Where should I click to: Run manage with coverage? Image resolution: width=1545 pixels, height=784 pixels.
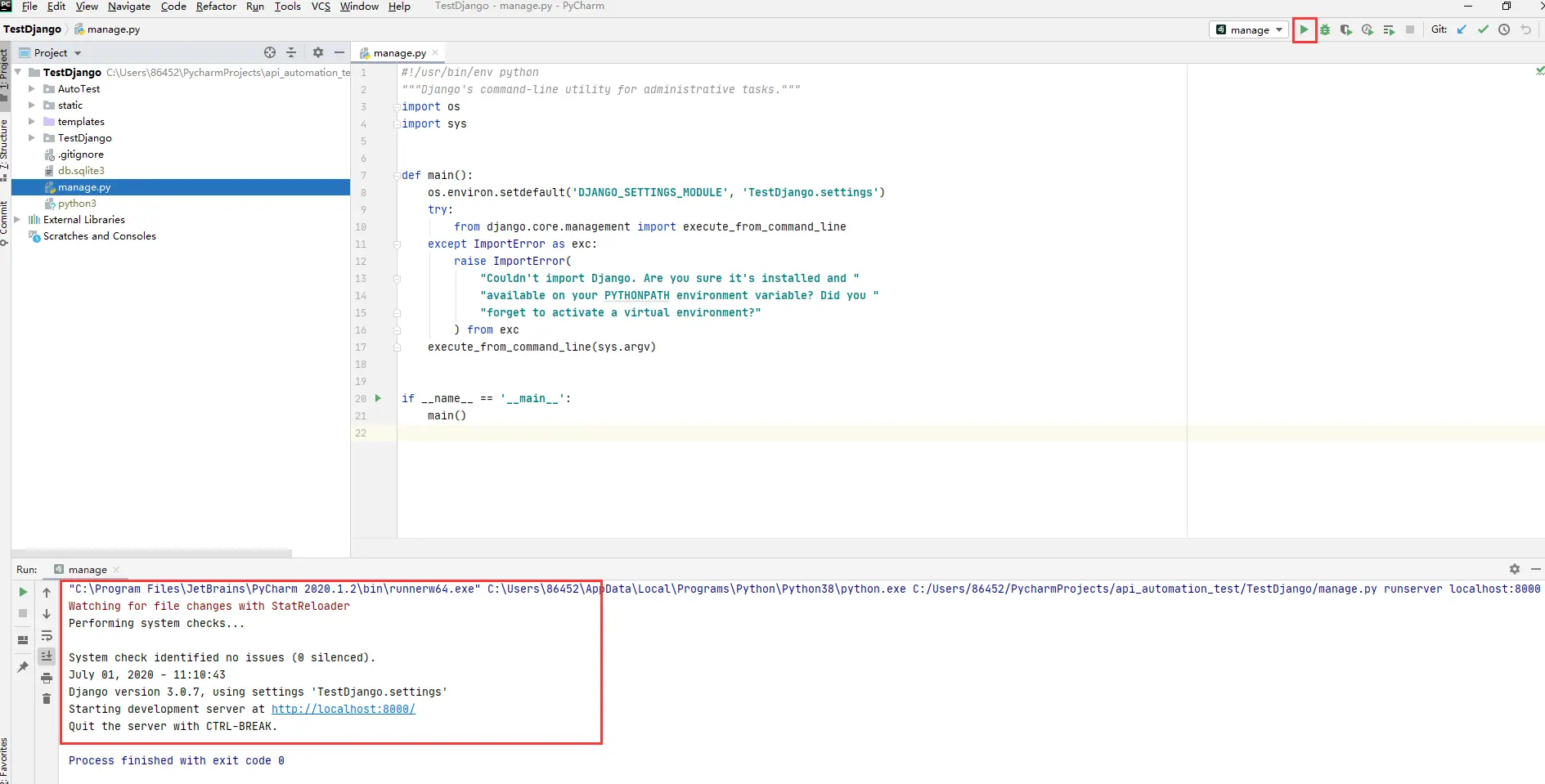click(x=1346, y=30)
